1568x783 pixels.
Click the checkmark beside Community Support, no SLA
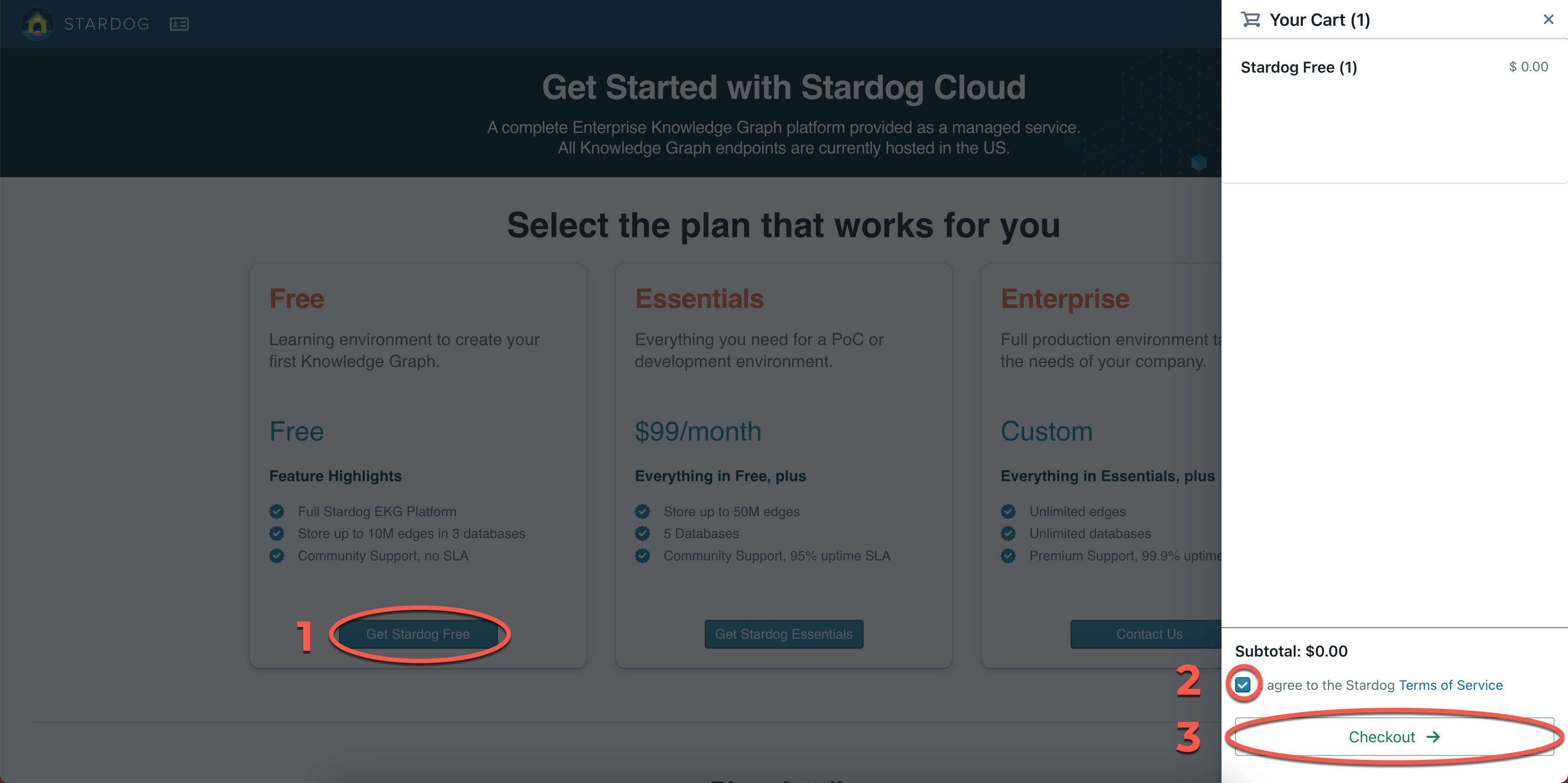tap(277, 556)
